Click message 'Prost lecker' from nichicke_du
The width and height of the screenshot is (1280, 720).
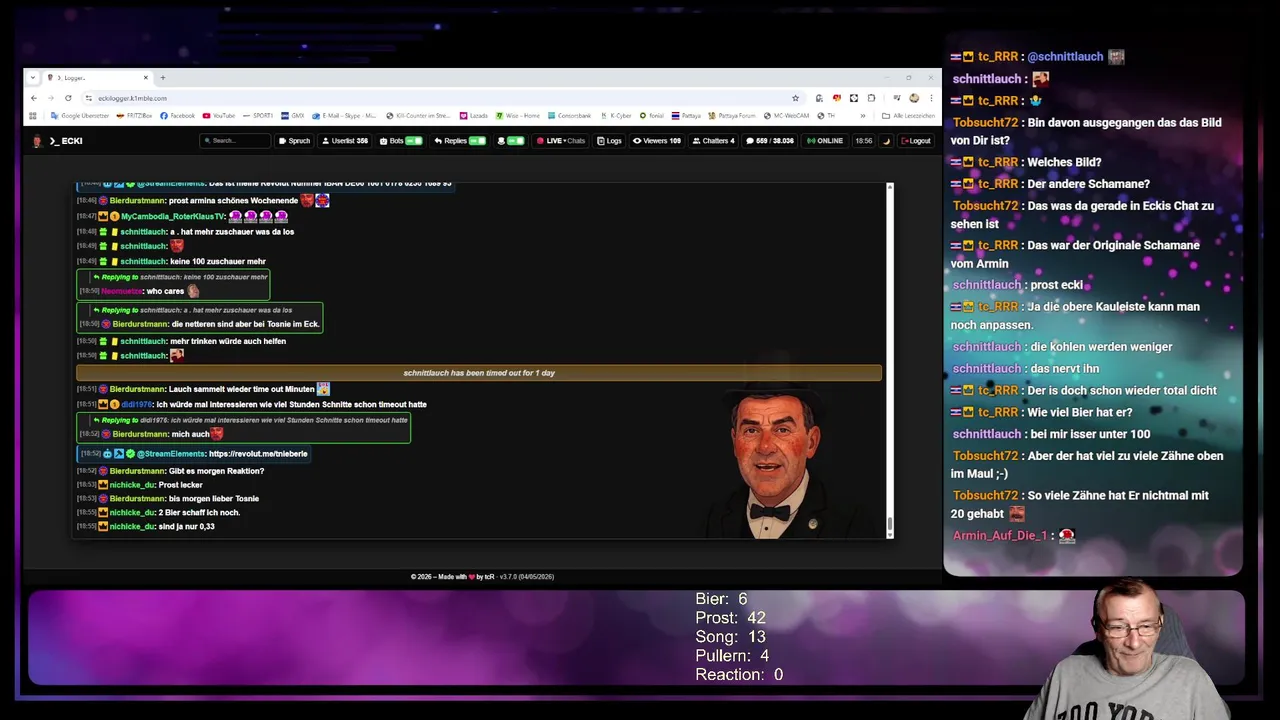180,485
